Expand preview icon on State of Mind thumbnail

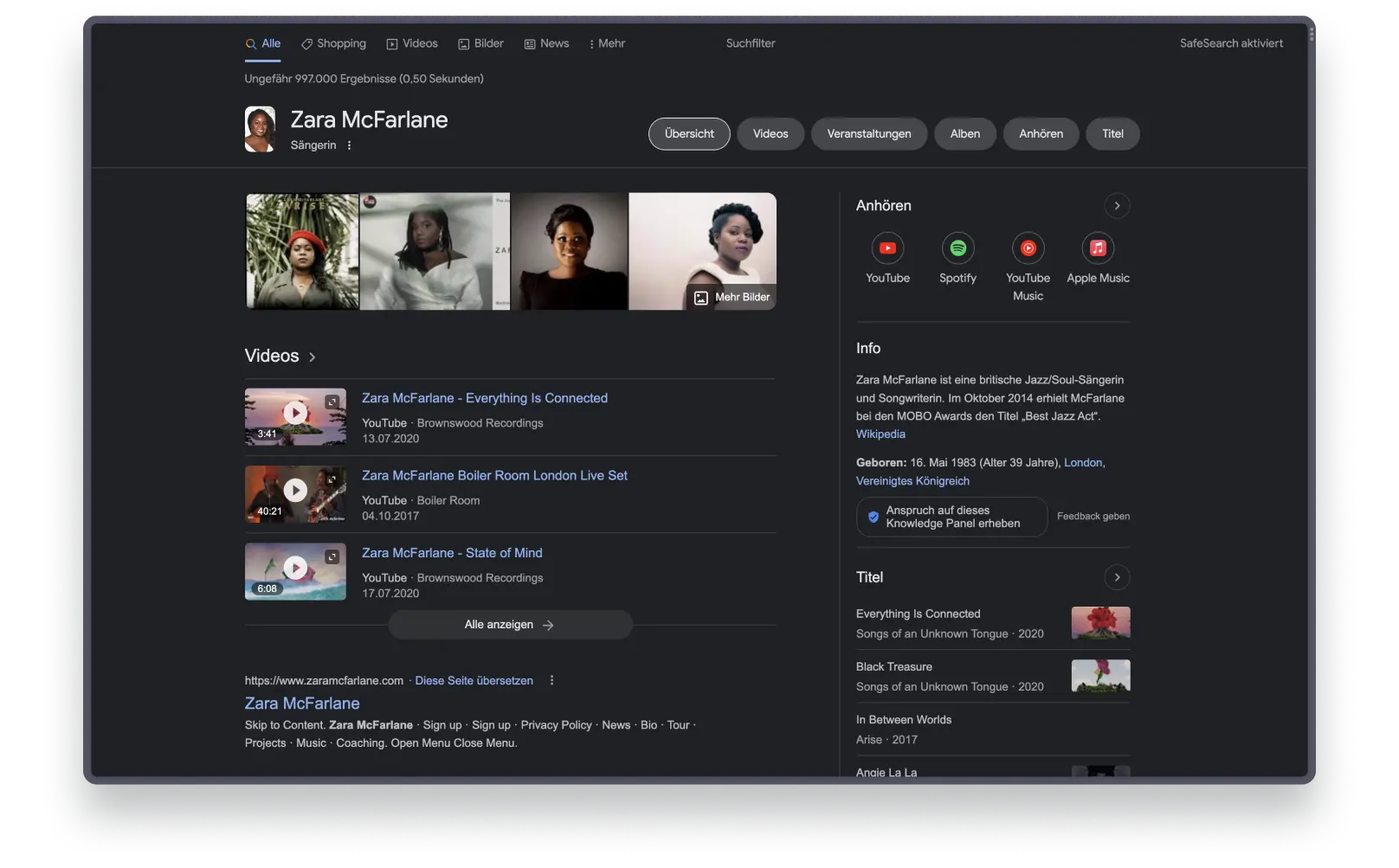332,556
